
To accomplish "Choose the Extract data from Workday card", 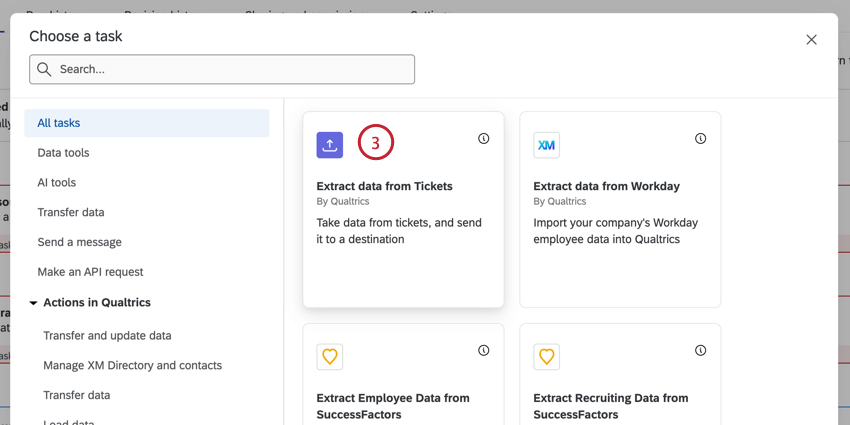I will click(x=620, y=230).
